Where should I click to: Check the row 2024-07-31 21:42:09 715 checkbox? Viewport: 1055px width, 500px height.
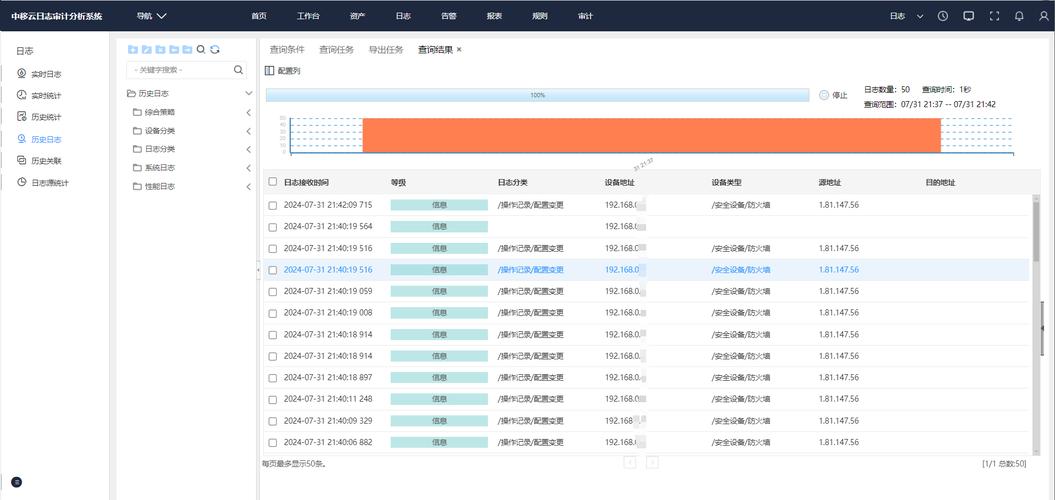[x=272, y=205]
